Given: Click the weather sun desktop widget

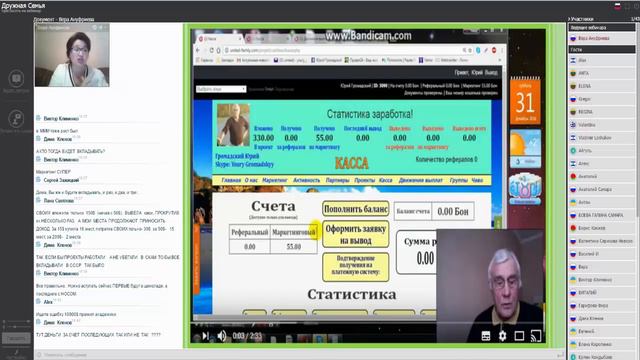Looking at the screenshot, I should [525, 148].
